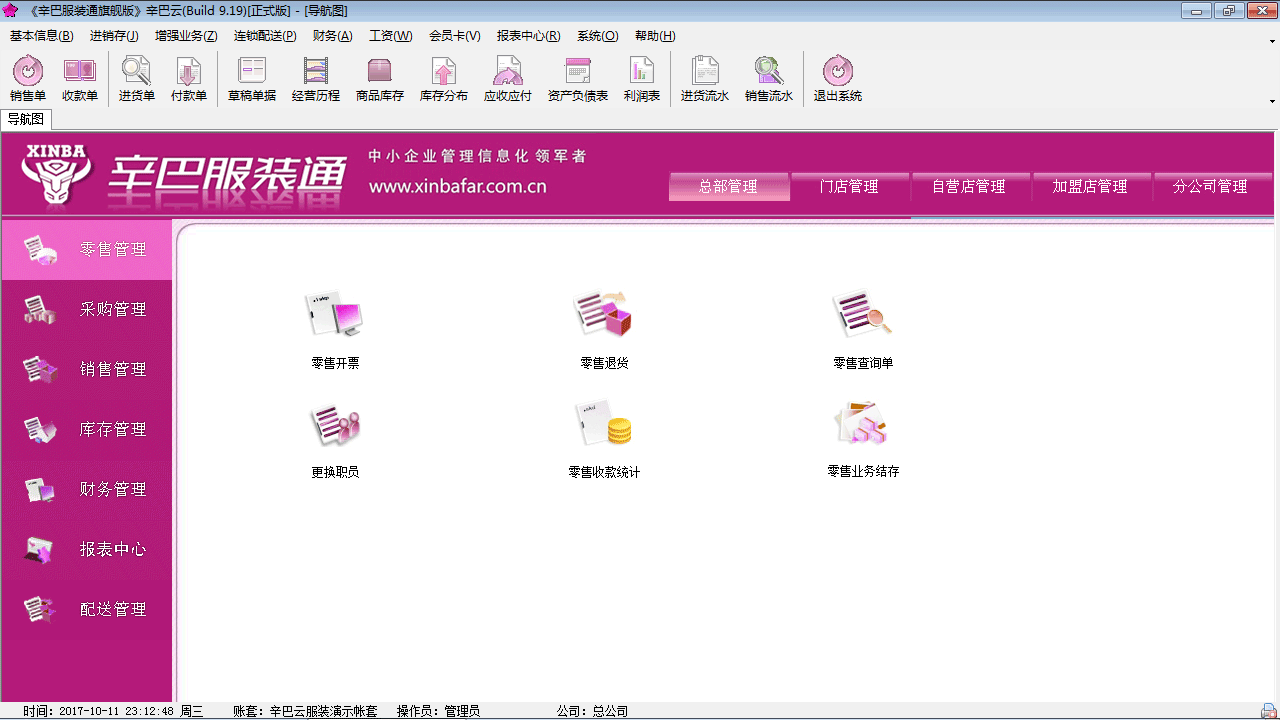Open the 帮助(H) menu

coord(655,36)
